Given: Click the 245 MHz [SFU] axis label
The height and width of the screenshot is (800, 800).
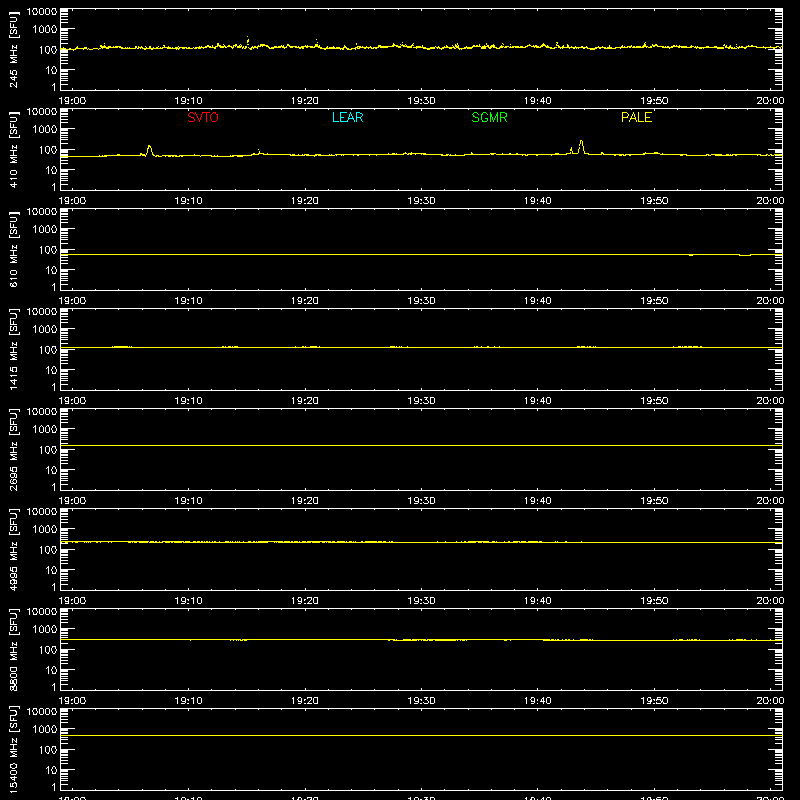Looking at the screenshot, I should [14, 50].
